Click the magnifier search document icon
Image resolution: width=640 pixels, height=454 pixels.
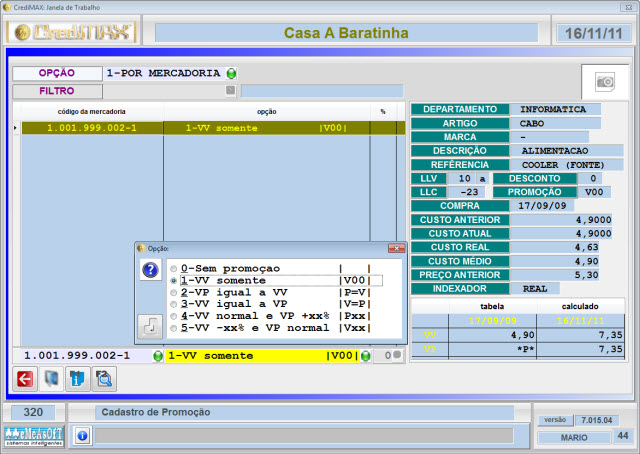click(x=104, y=378)
